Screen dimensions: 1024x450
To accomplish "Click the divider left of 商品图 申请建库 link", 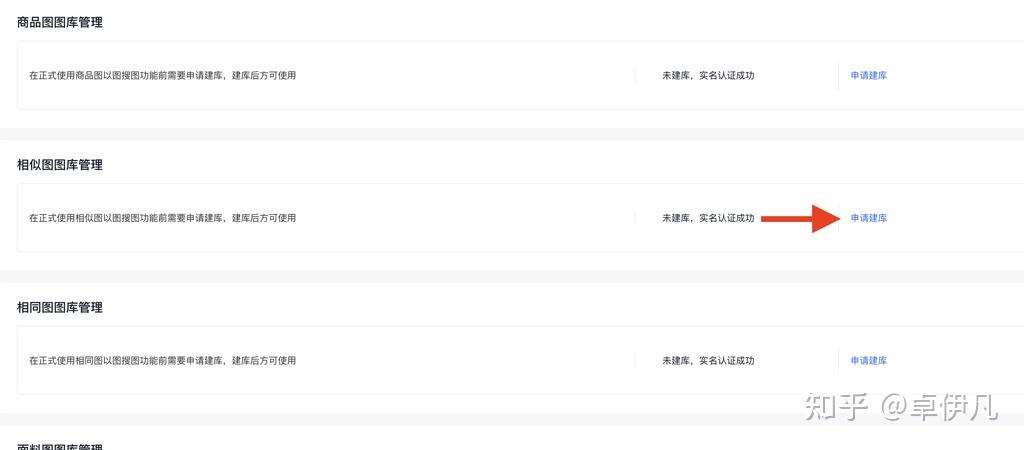I will 838,76.
